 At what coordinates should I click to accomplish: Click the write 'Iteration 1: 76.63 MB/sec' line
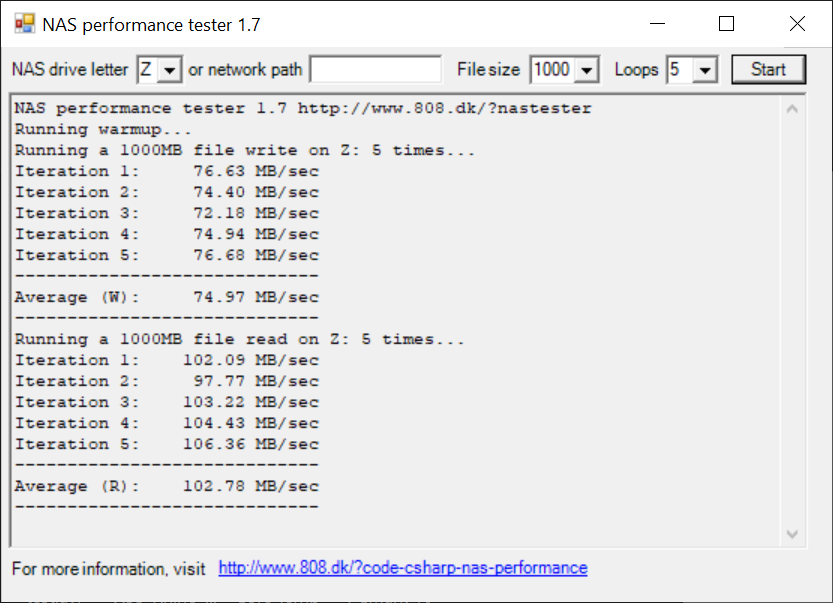click(166, 171)
